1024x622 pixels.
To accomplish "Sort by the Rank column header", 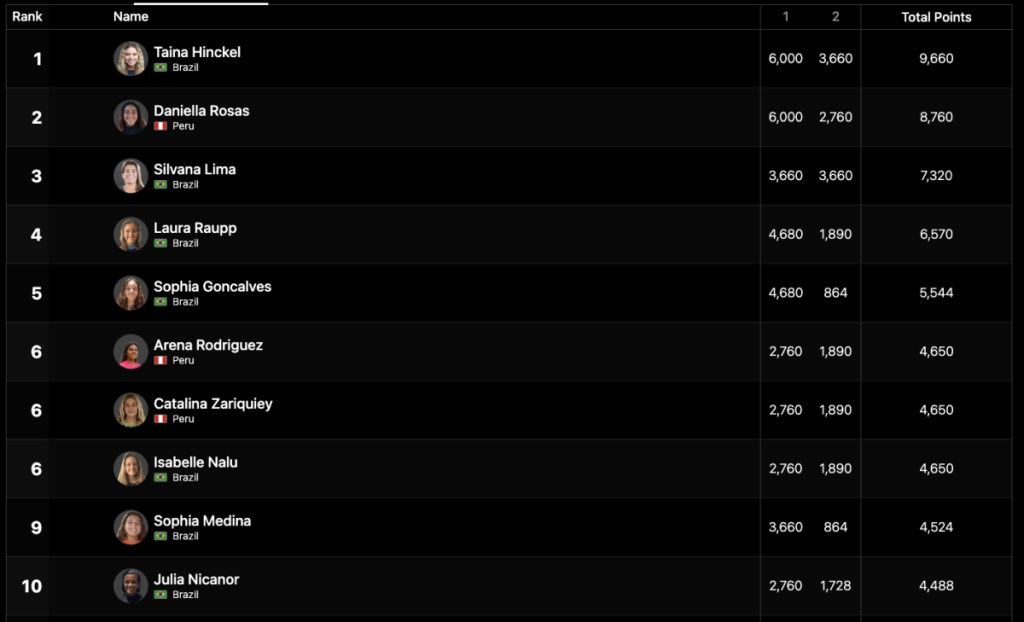I will point(27,16).
